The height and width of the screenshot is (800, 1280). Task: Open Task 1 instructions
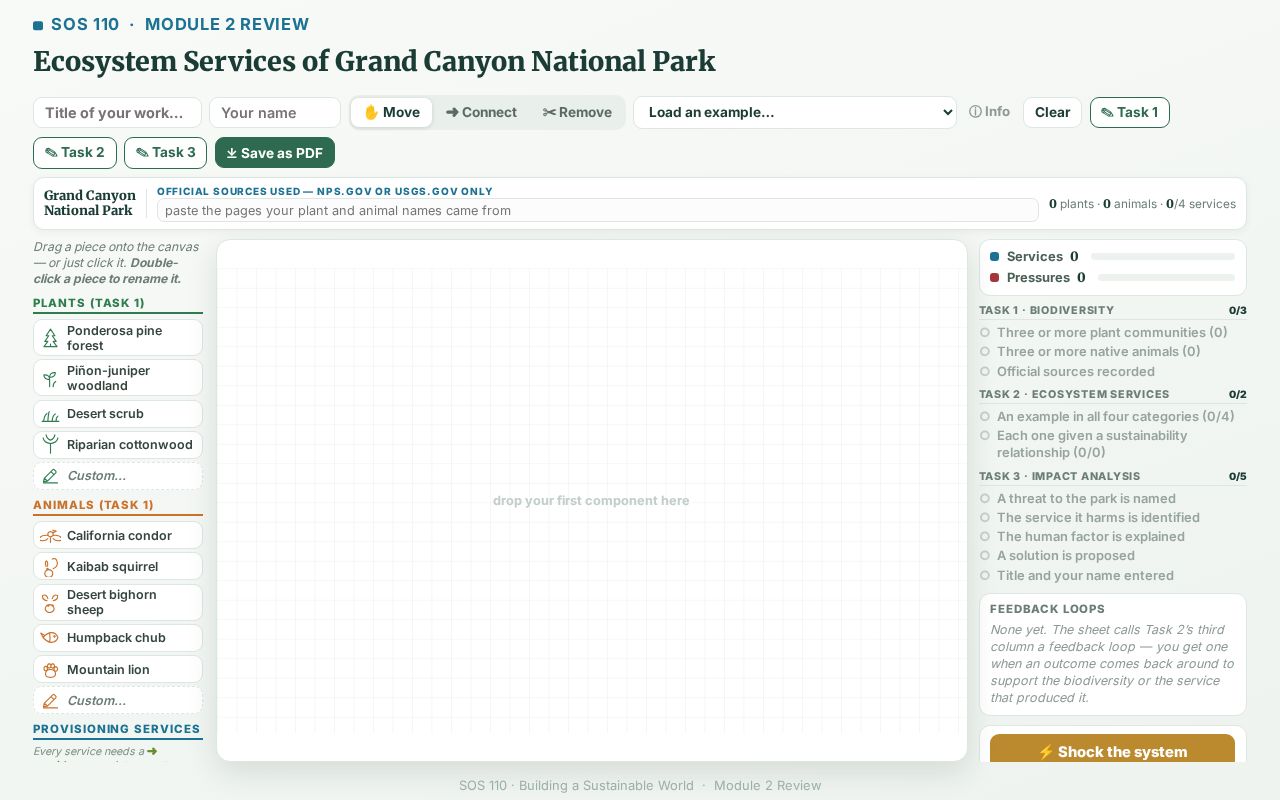[1130, 112]
